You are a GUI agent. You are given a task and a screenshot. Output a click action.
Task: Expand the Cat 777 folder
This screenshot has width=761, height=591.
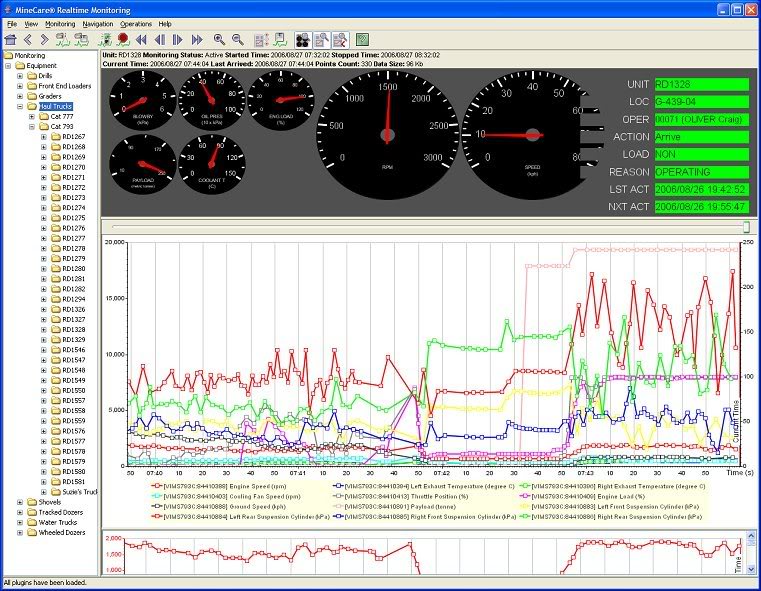[x=32, y=115]
